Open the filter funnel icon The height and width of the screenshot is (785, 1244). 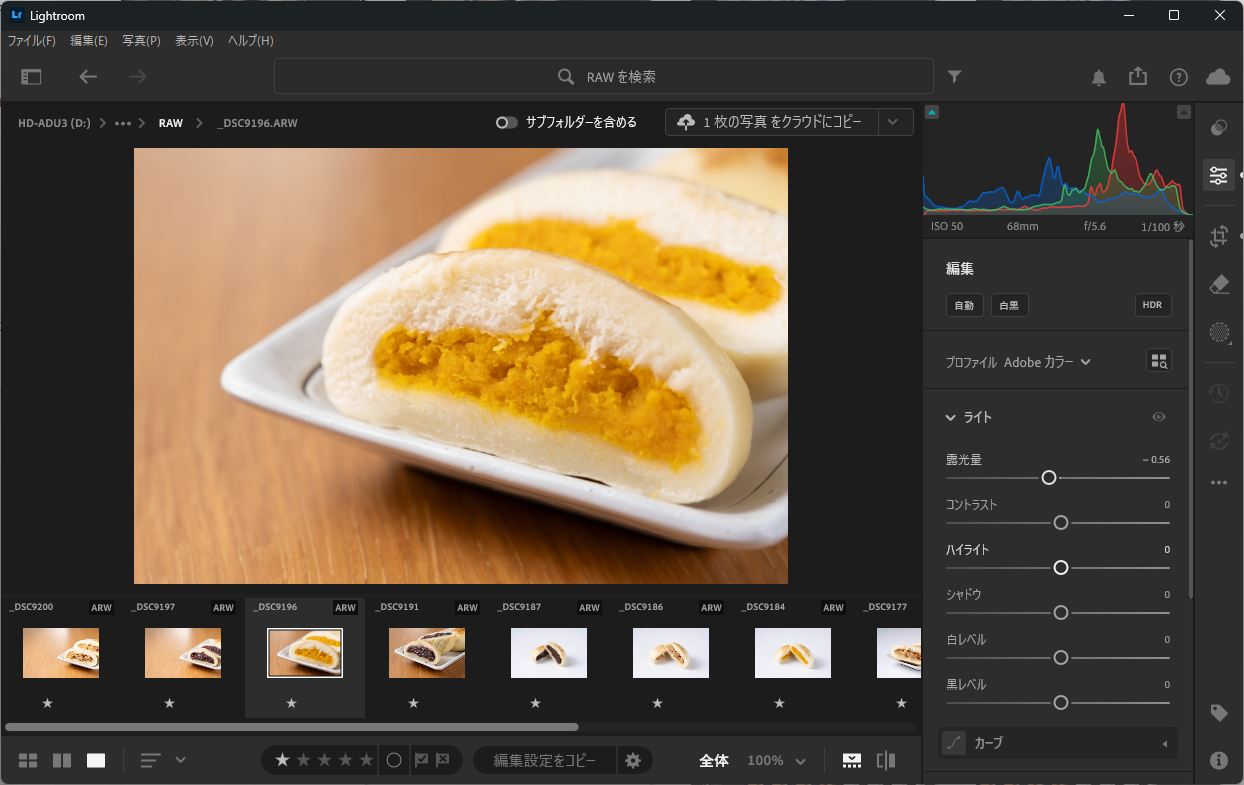click(955, 77)
